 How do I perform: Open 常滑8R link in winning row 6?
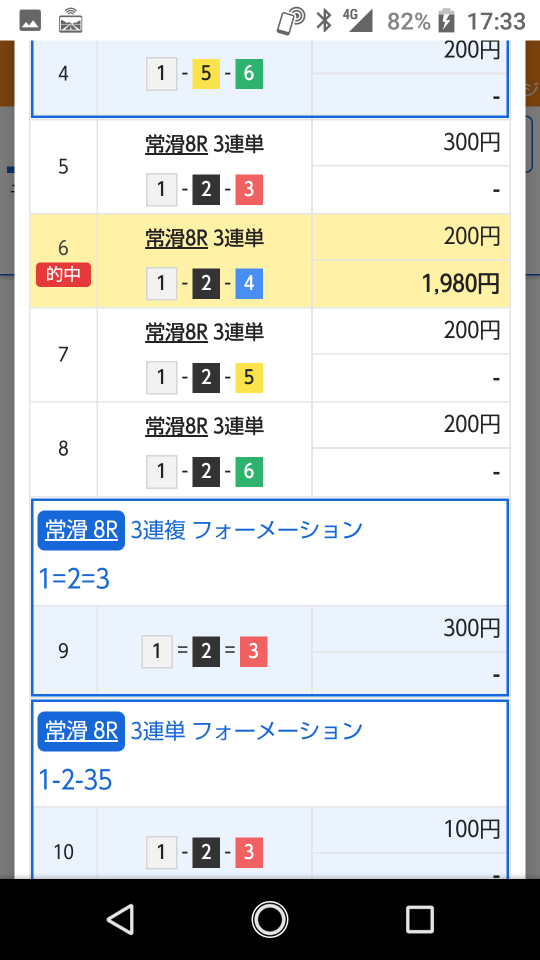[x=176, y=238]
